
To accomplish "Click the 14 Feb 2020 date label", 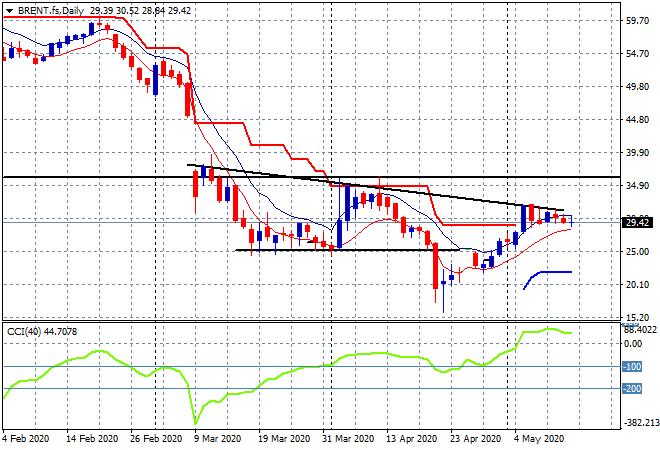I will tap(90, 438).
